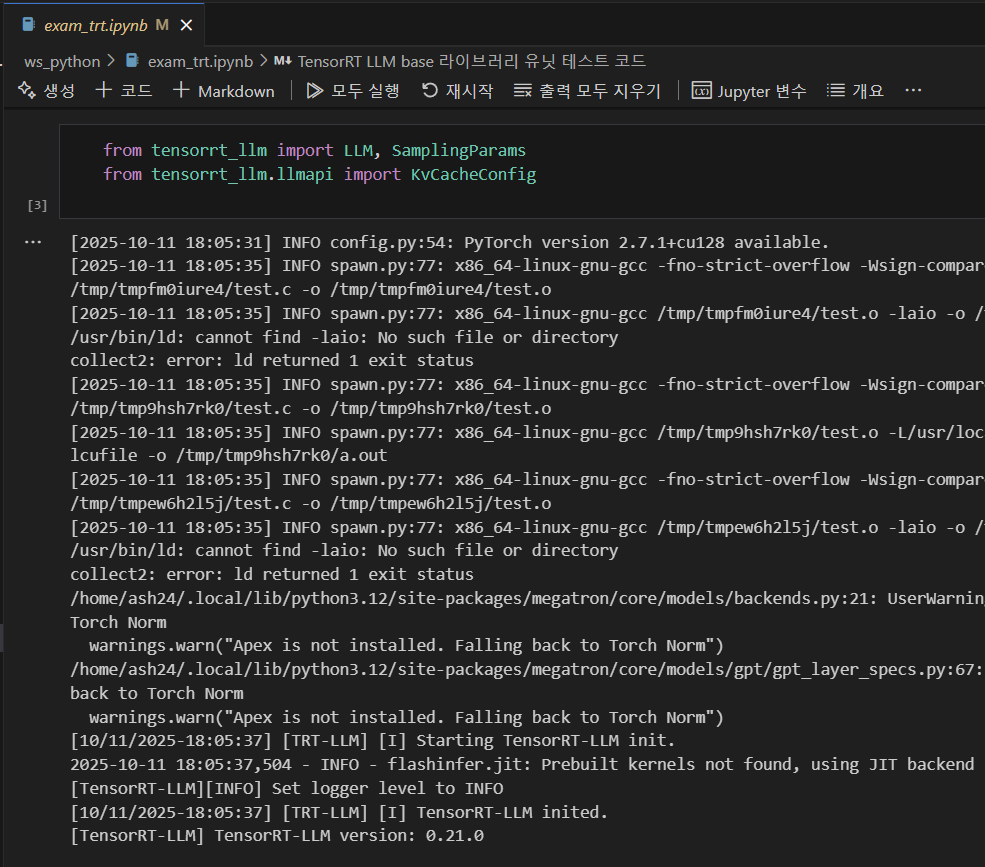The width and height of the screenshot is (985, 867).
Task: Click the 'Set logger level to INFO' line
Action: tap(287, 788)
